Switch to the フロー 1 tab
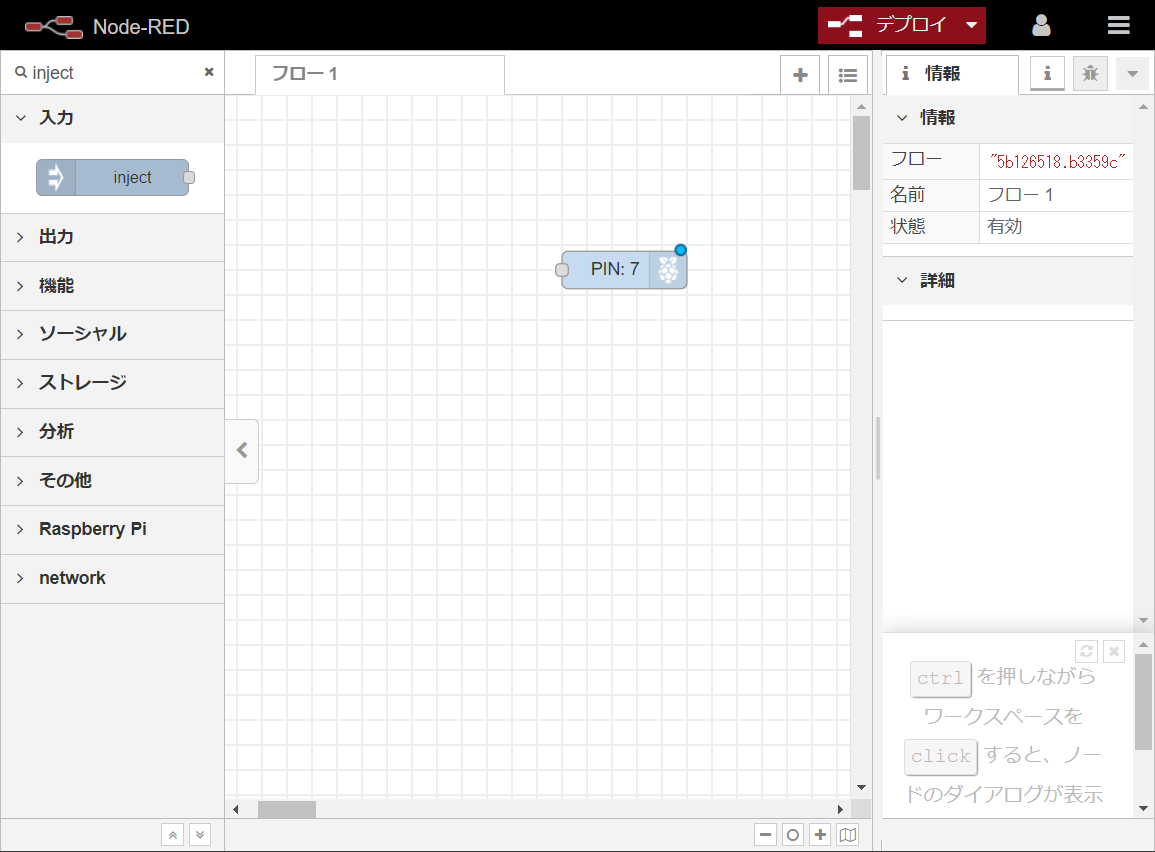Image resolution: width=1155 pixels, height=852 pixels. point(380,74)
